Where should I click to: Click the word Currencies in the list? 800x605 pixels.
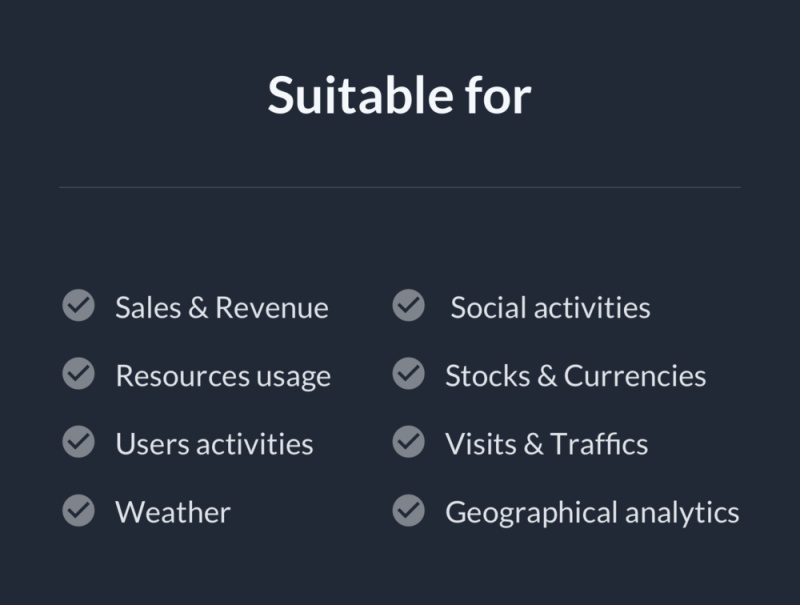(635, 376)
